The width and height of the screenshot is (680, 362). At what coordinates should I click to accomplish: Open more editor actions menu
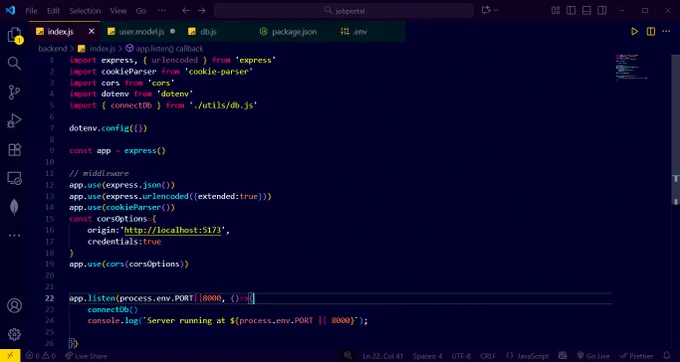[x=667, y=32]
